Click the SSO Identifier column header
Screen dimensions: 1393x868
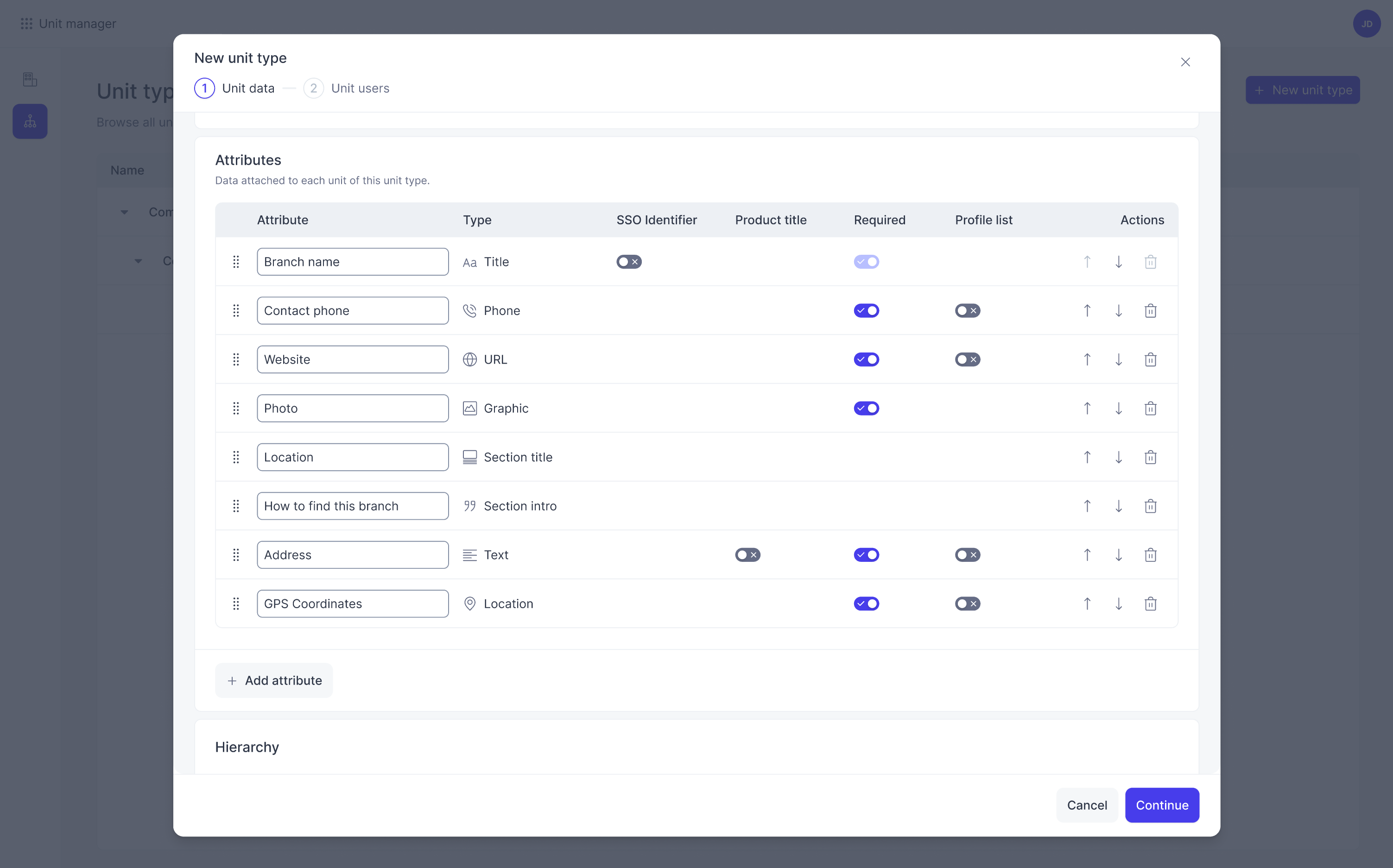(656, 220)
